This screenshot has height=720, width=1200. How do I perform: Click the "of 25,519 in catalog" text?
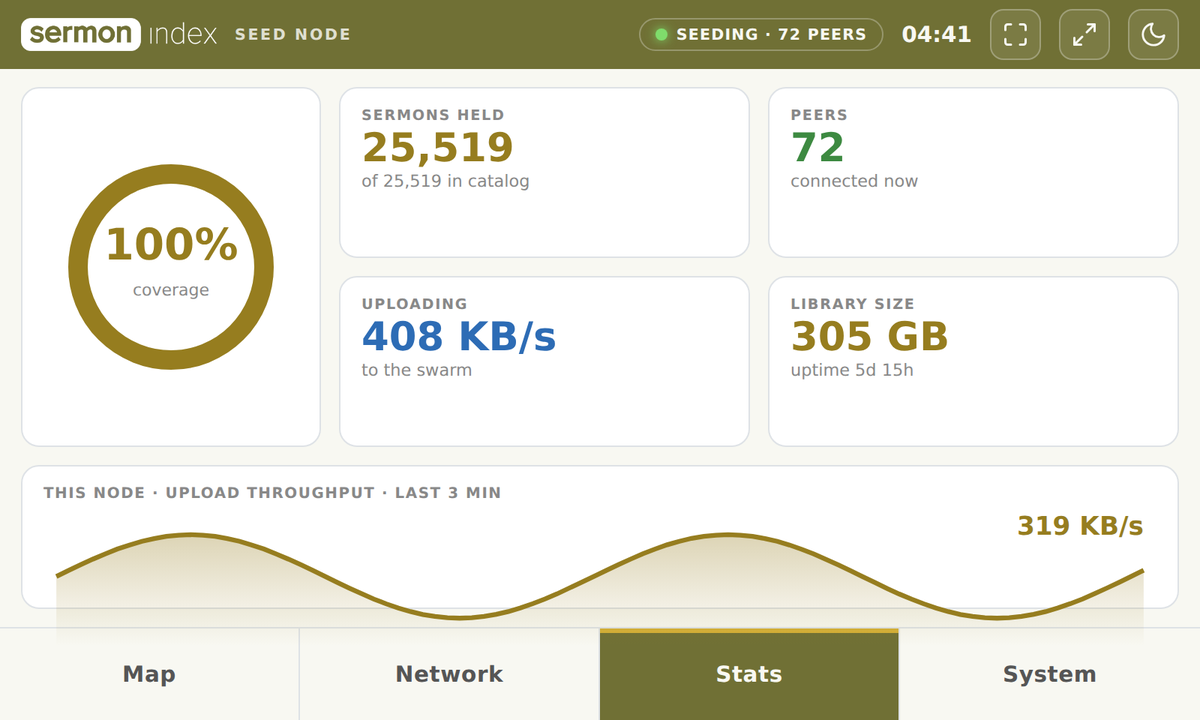(445, 181)
